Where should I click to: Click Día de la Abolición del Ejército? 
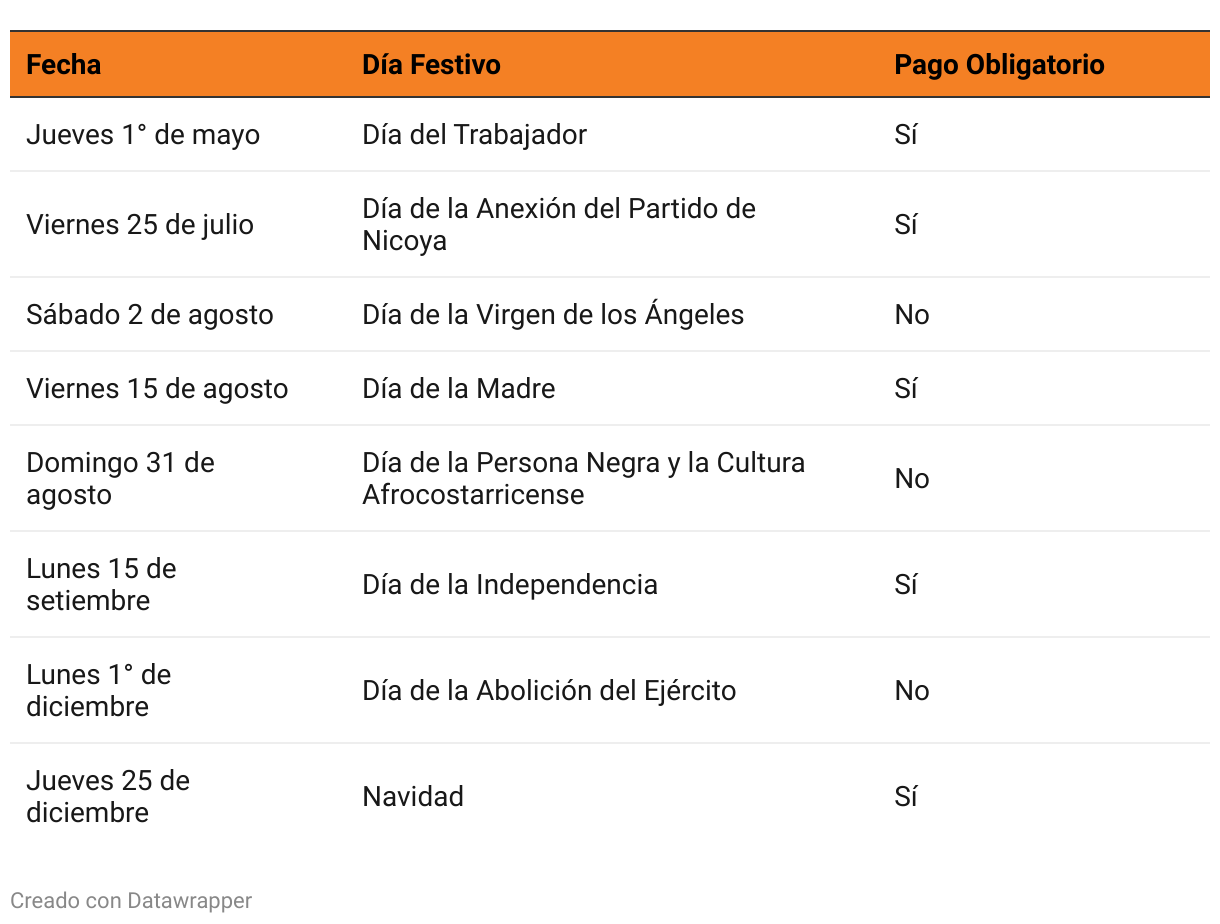[549, 691]
